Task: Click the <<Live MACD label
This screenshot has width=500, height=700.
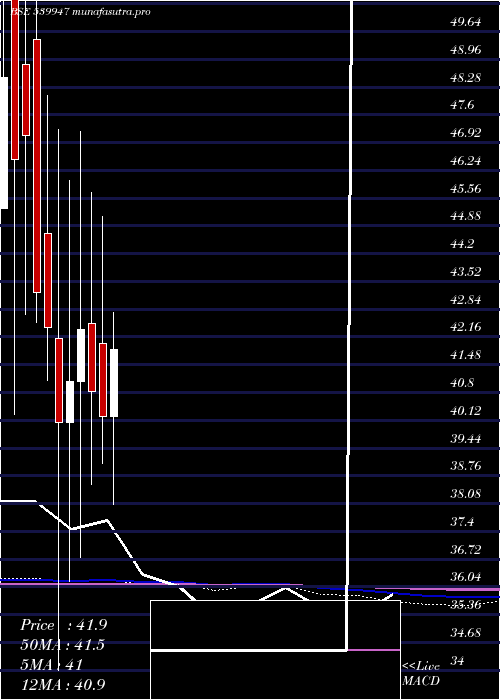Action: pyautogui.click(x=421, y=674)
